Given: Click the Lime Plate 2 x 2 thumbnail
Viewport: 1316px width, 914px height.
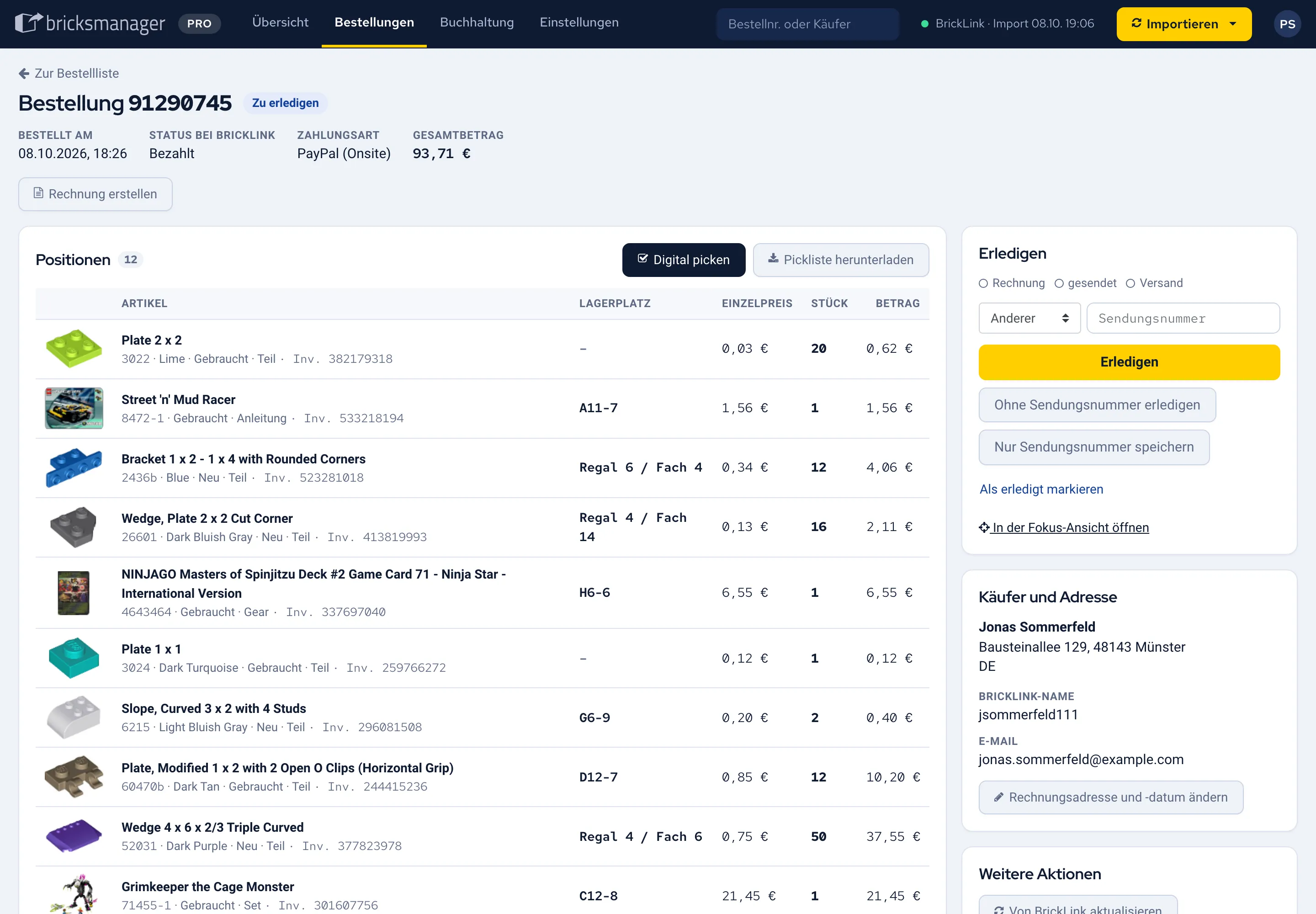Looking at the screenshot, I should tap(74, 349).
